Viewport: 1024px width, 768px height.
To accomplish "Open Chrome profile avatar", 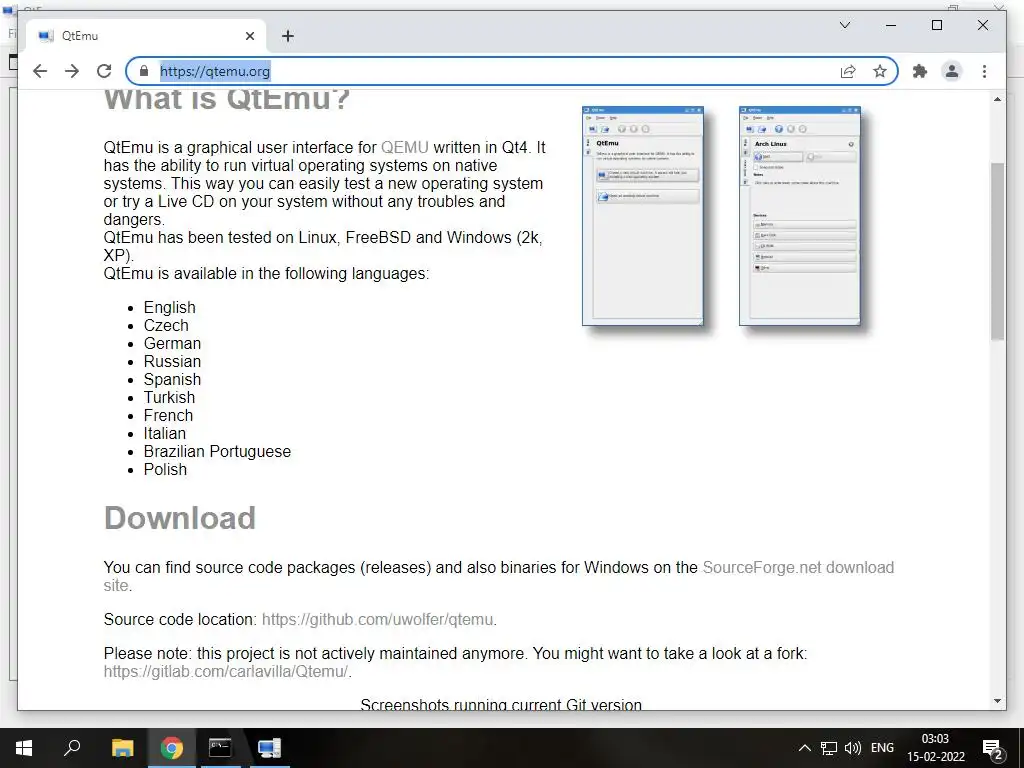I will pos(952,71).
